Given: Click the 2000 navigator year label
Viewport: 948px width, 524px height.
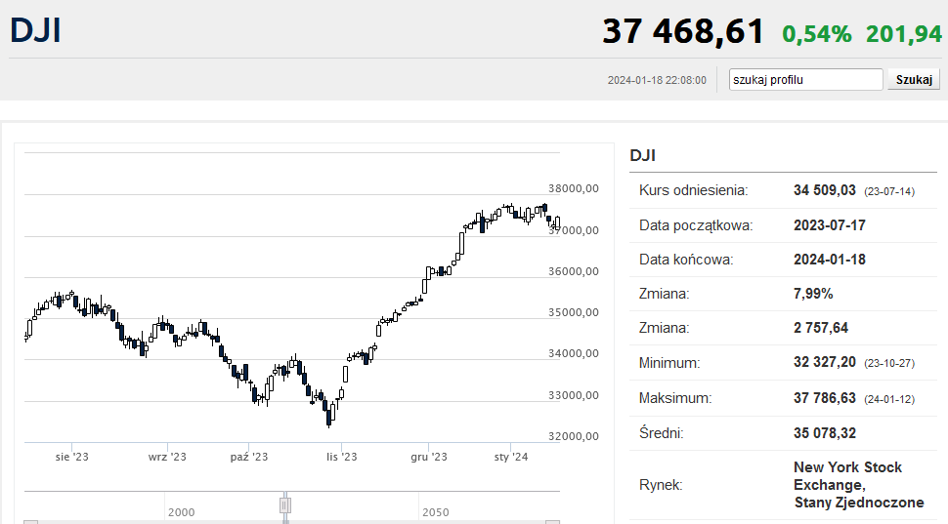Looking at the screenshot, I should coord(181,513).
